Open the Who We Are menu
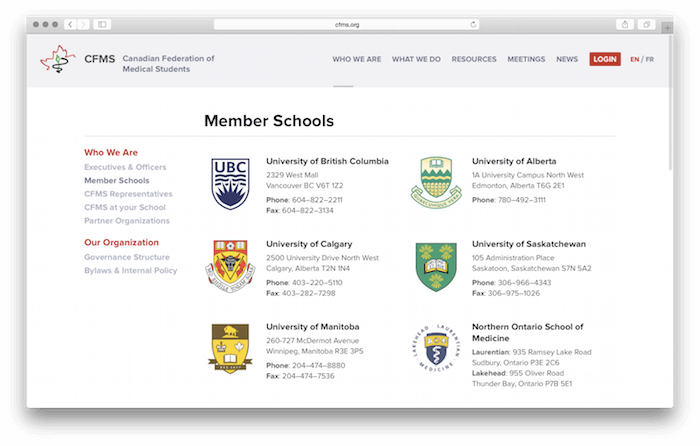 [x=356, y=60]
